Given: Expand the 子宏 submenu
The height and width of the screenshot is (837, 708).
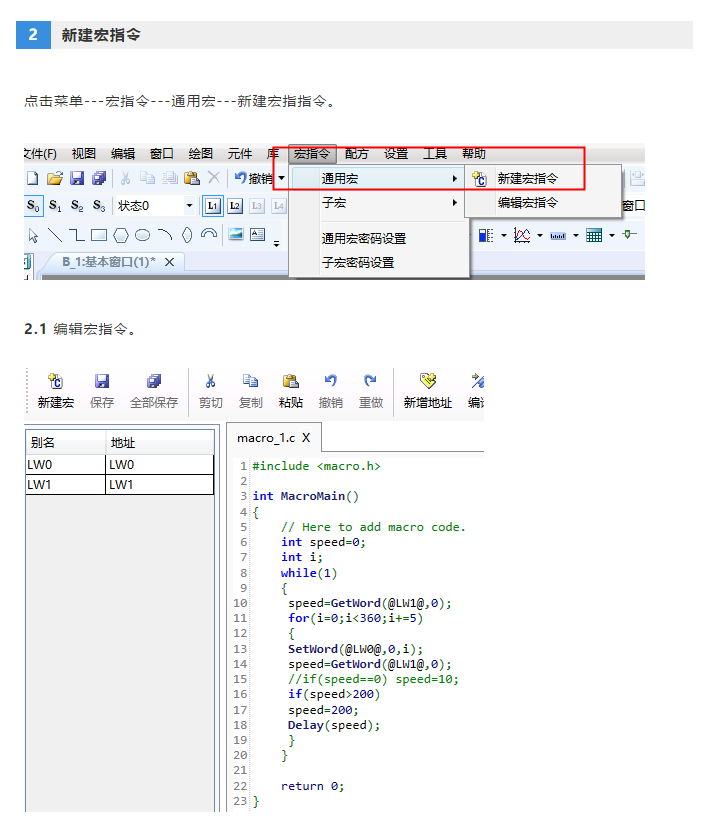Looking at the screenshot, I should (x=380, y=202).
